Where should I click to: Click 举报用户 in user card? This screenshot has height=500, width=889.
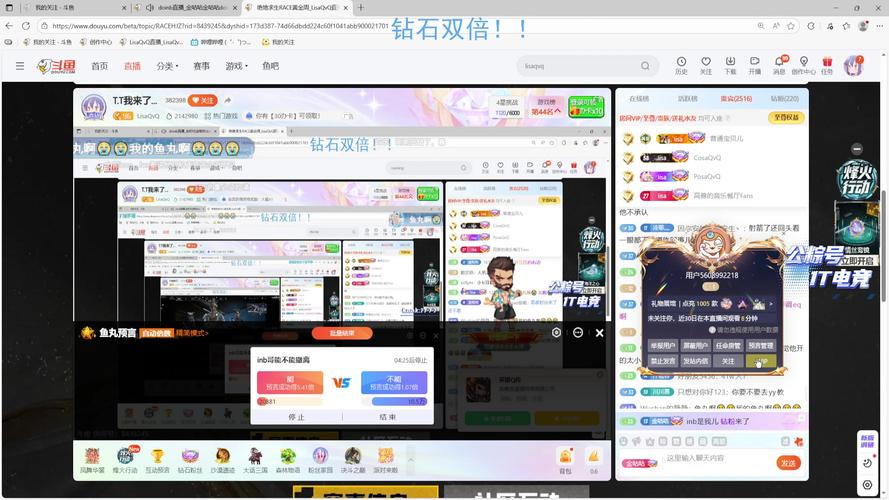coord(663,345)
